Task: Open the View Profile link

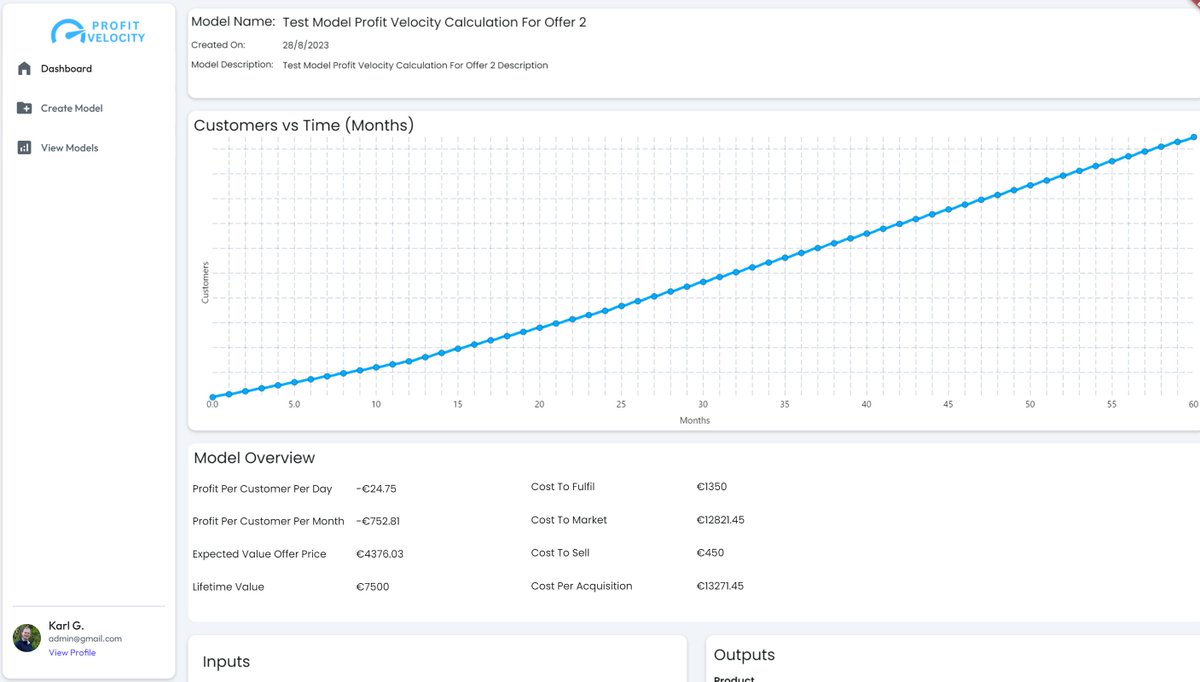Action: tap(72, 652)
